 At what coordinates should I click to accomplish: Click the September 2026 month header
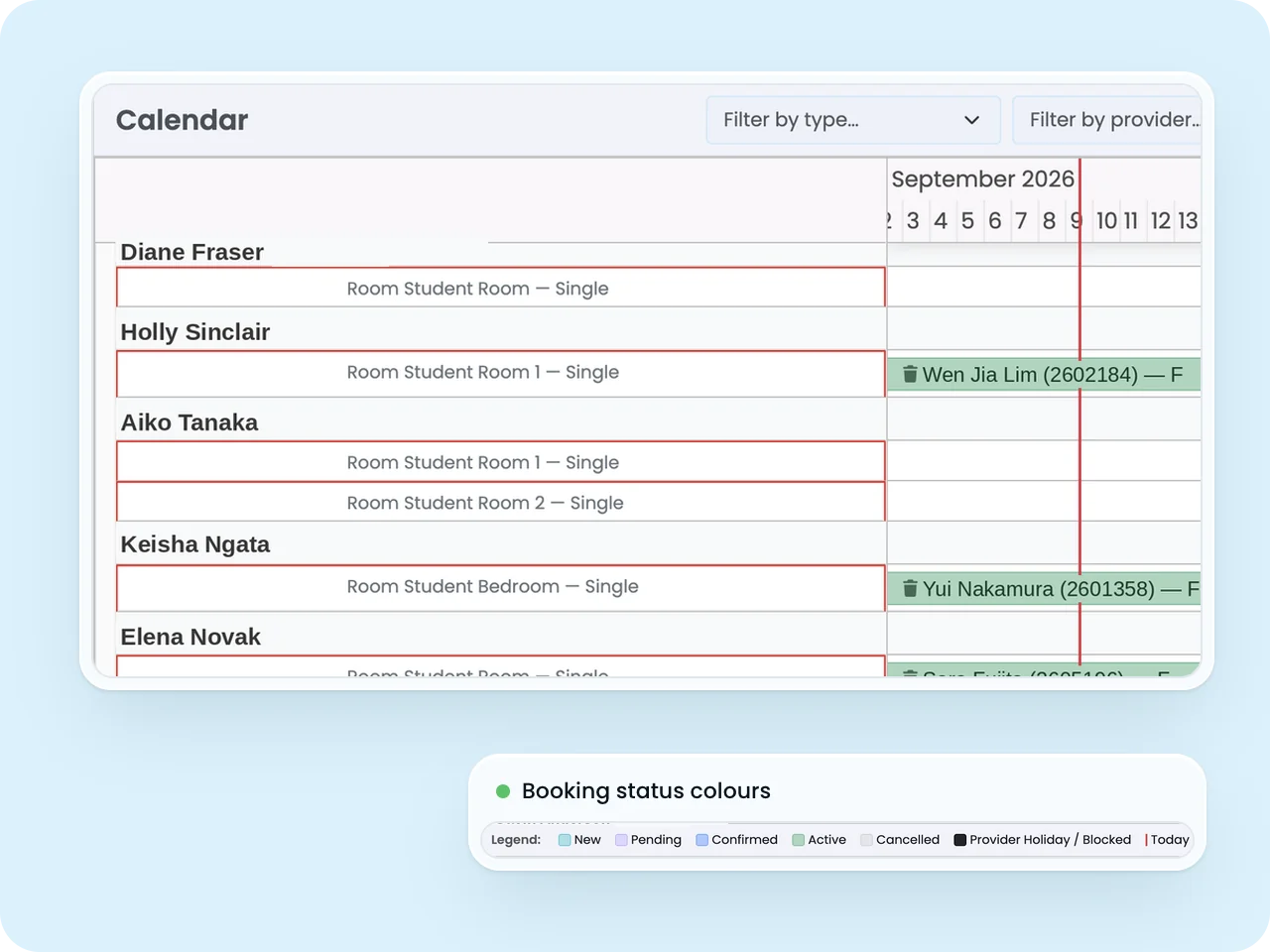(x=982, y=178)
